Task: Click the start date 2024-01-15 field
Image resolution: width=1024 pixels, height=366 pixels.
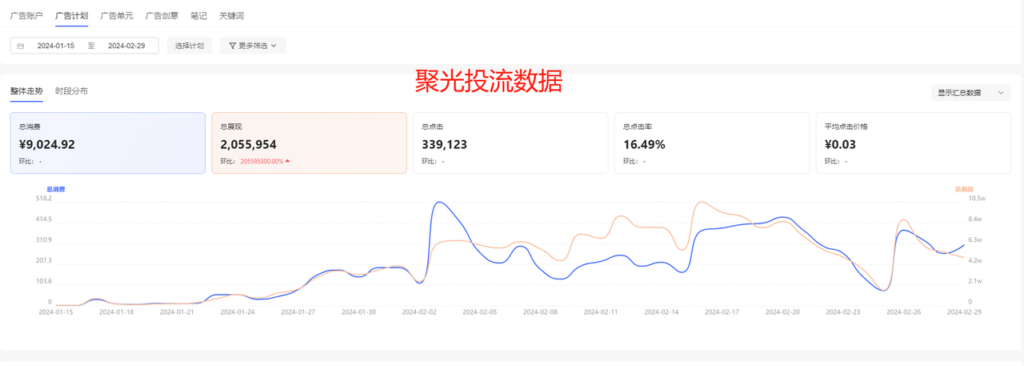Action: coord(56,46)
